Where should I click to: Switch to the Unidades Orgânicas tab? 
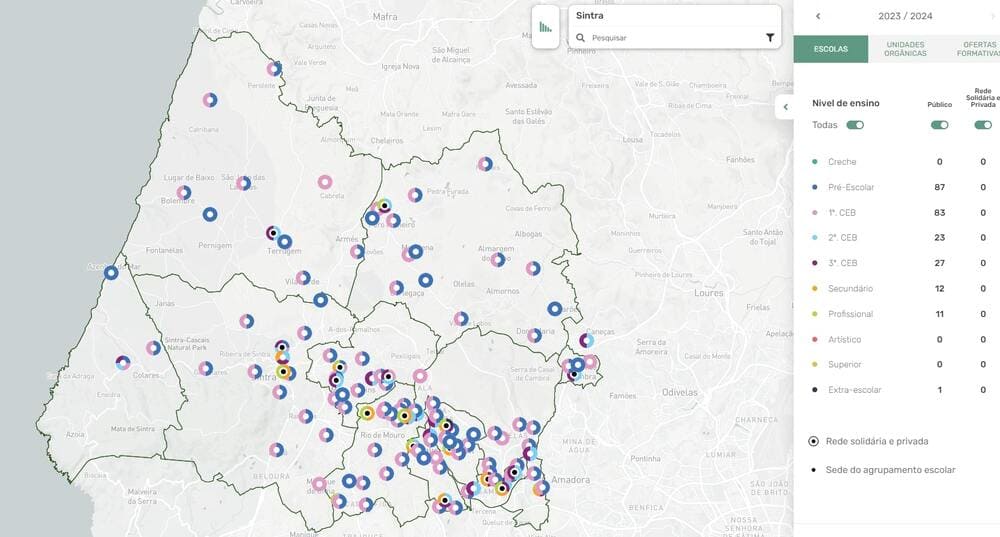904,49
